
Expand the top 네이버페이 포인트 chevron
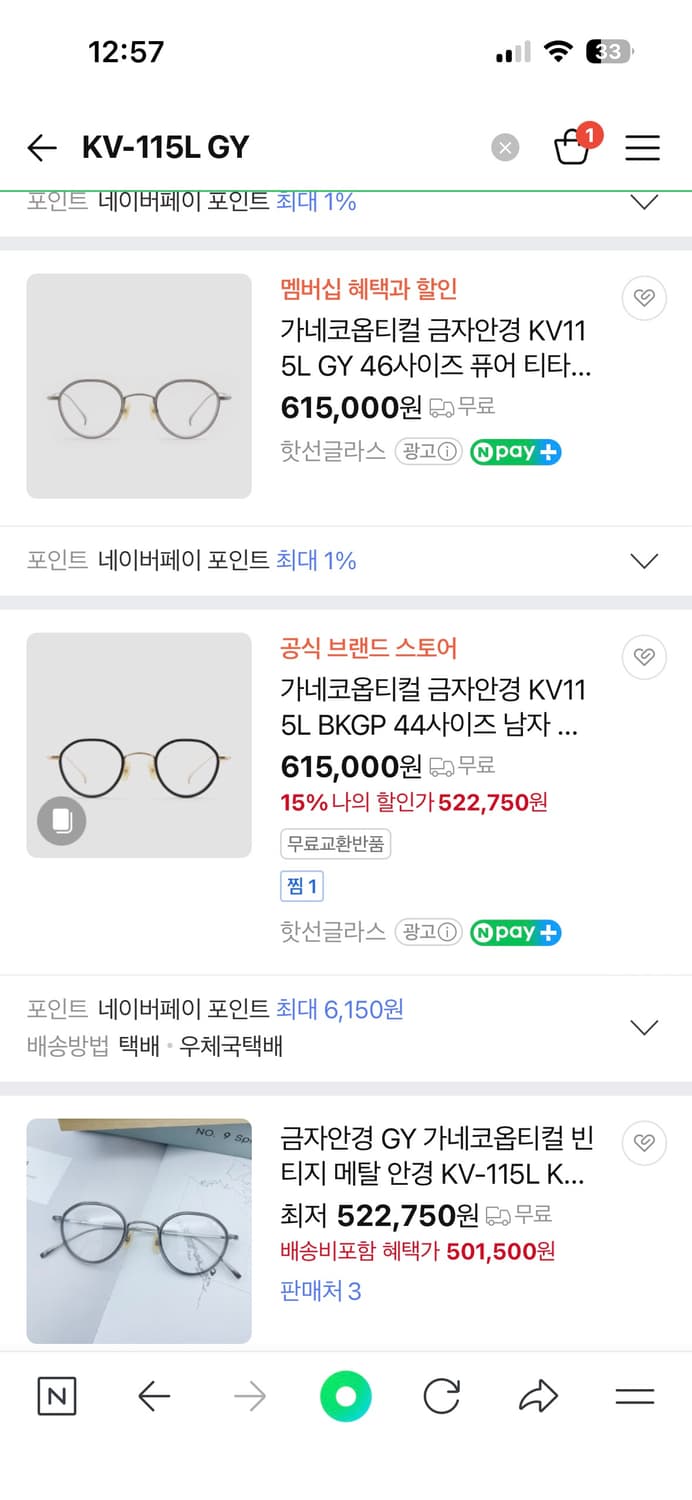pyautogui.click(x=644, y=201)
